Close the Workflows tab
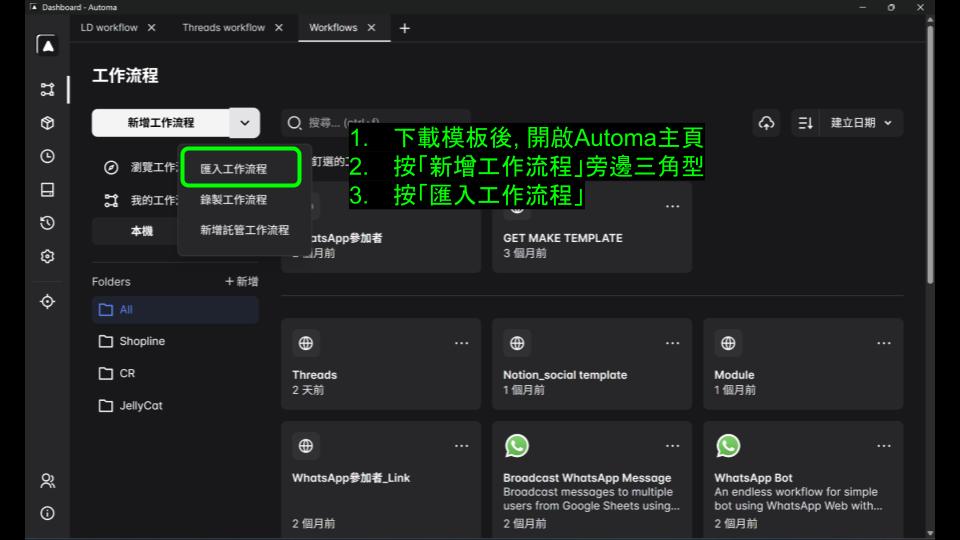The width and height of the screenshot is (960, 540). coord(371,28)
